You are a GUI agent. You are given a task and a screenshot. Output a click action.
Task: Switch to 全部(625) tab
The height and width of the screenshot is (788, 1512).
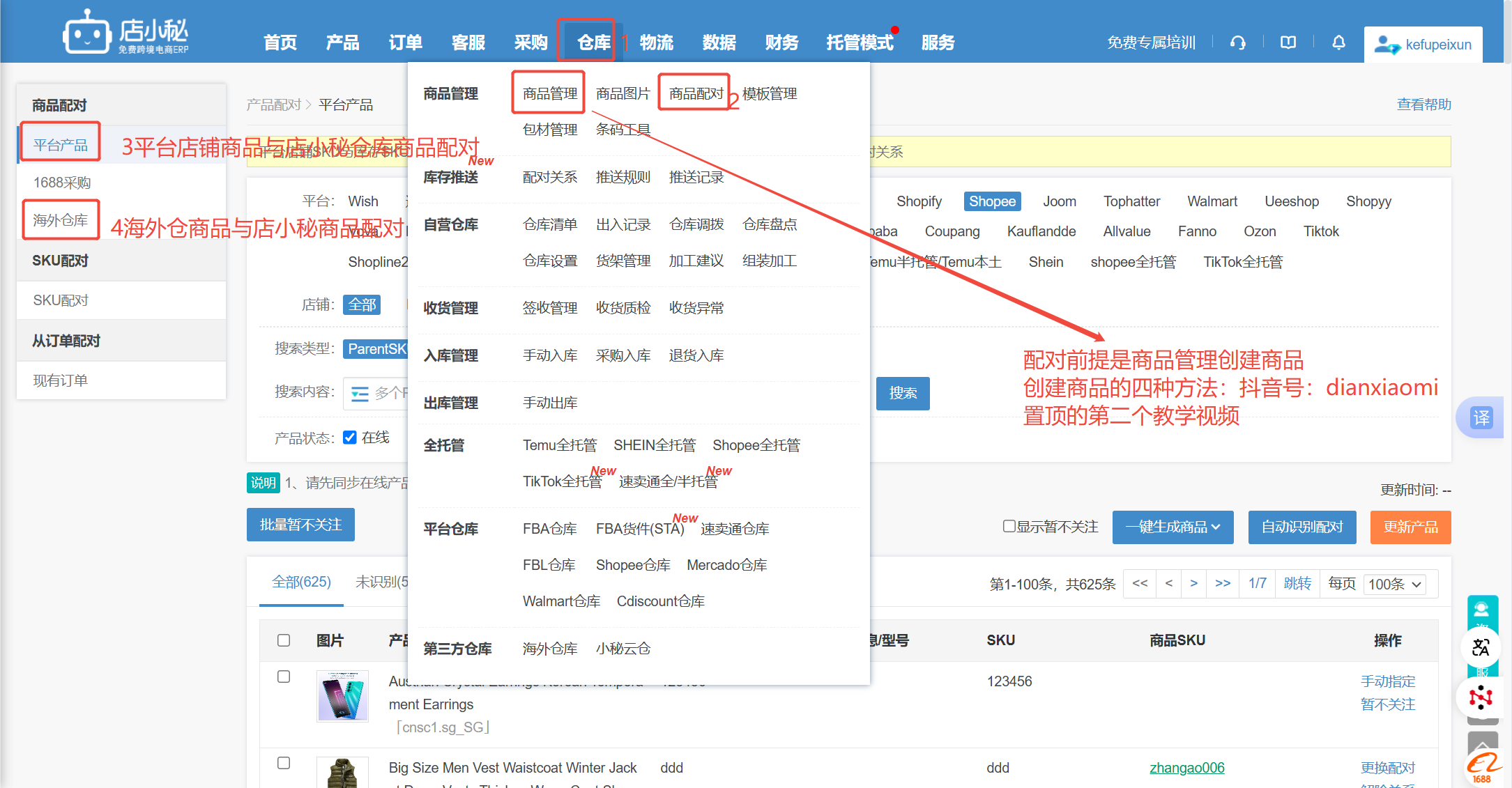point(301,582)
